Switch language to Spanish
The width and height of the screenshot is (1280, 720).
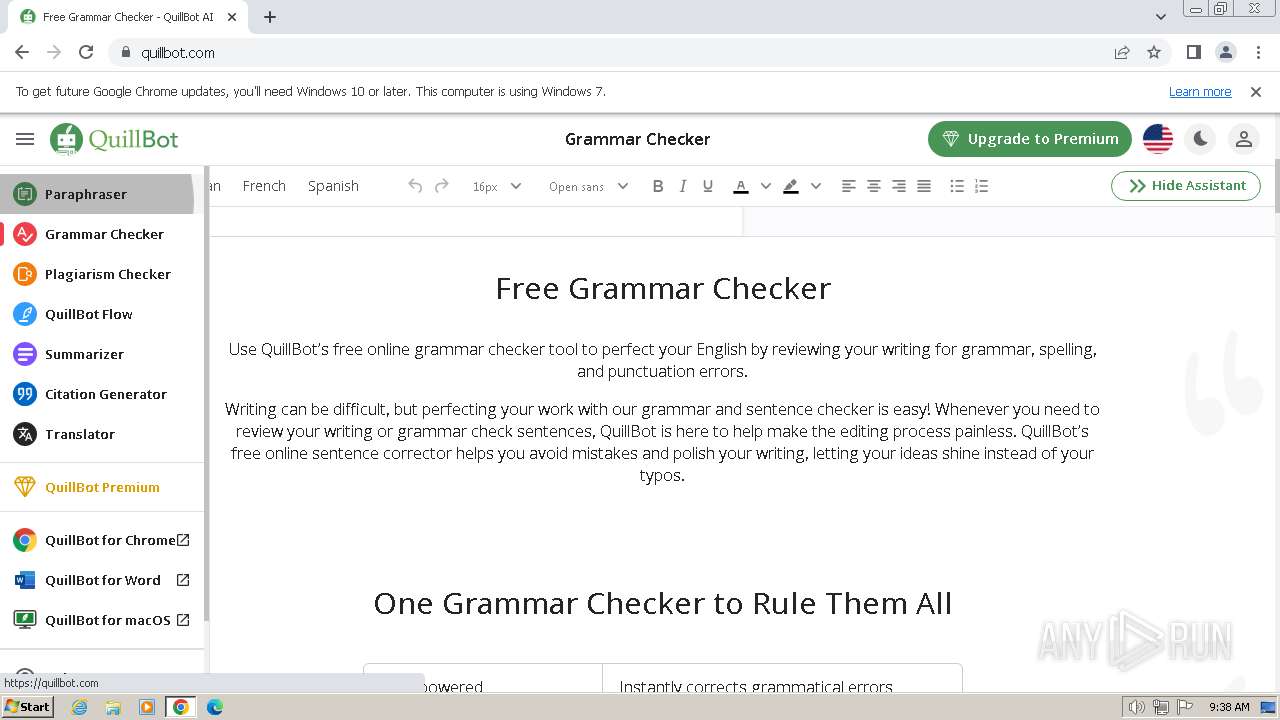[333, 186]
